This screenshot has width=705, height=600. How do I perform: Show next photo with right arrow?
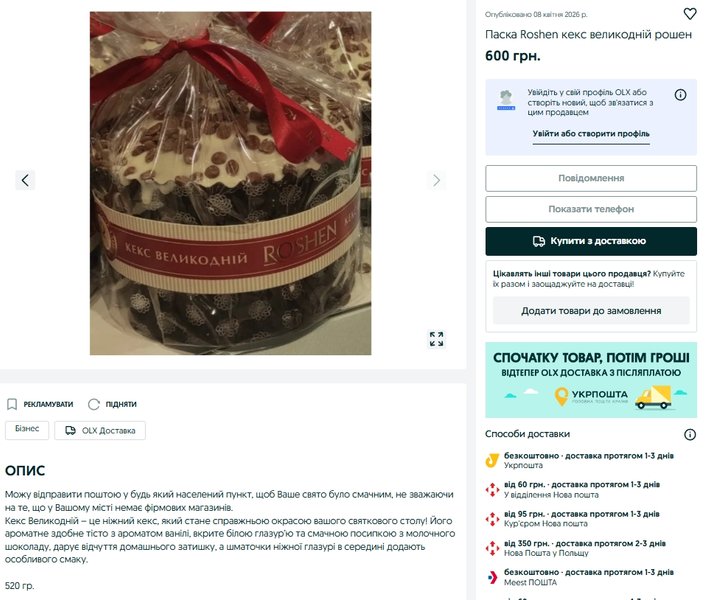(436, 180)
